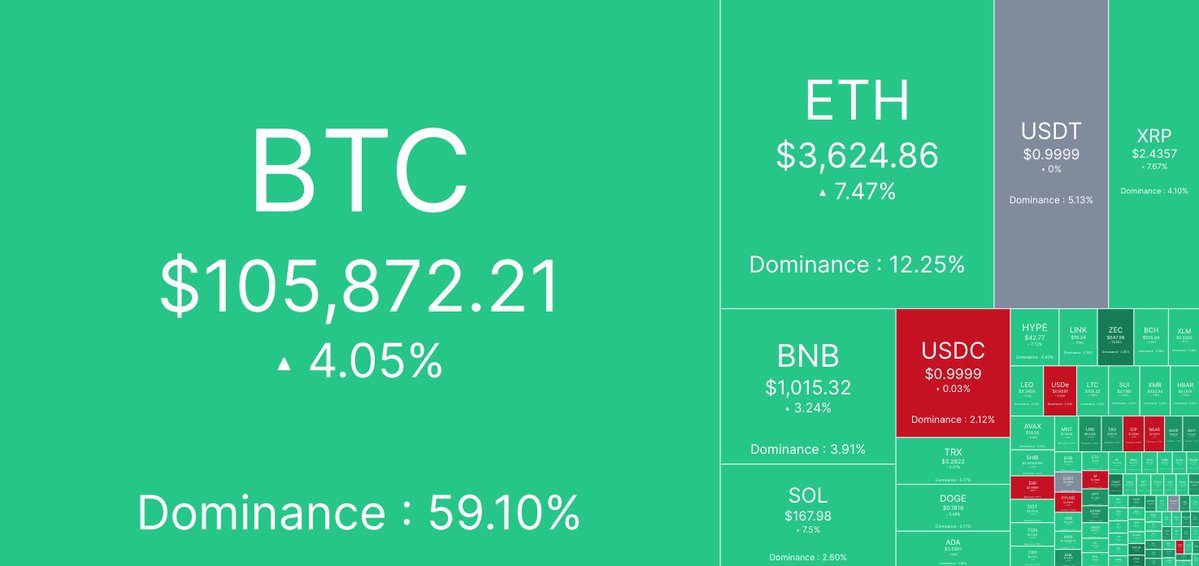This screenshot has height=566, width=1199.
Task: Click the XRP tile
Action: coord(1154,154)
